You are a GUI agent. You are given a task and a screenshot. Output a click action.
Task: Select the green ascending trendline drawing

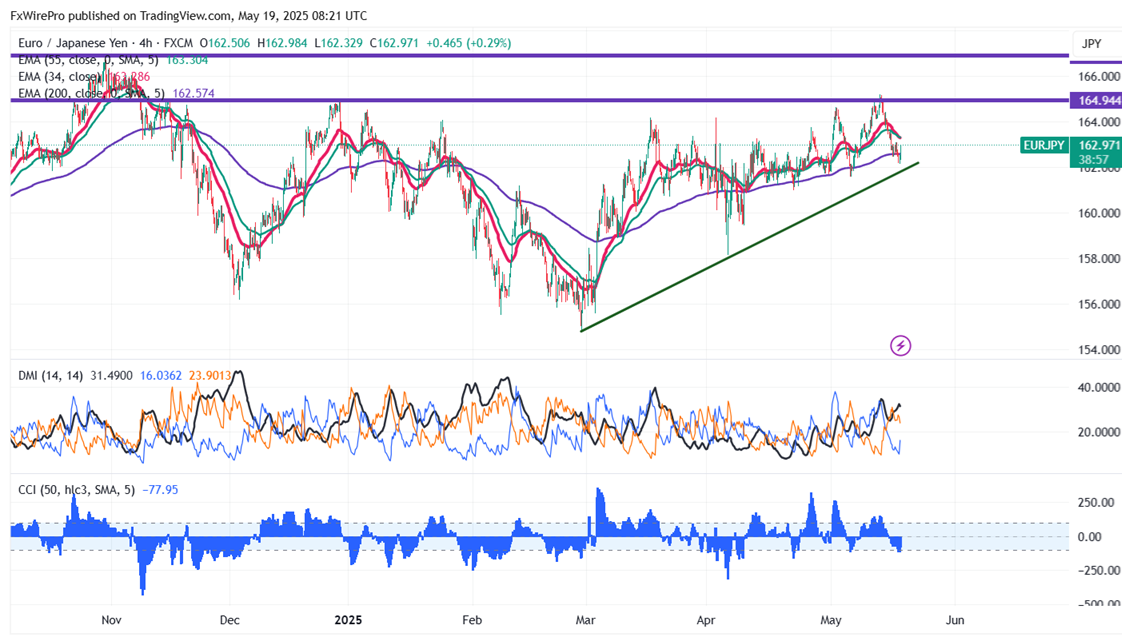click(x=749, y=247)
